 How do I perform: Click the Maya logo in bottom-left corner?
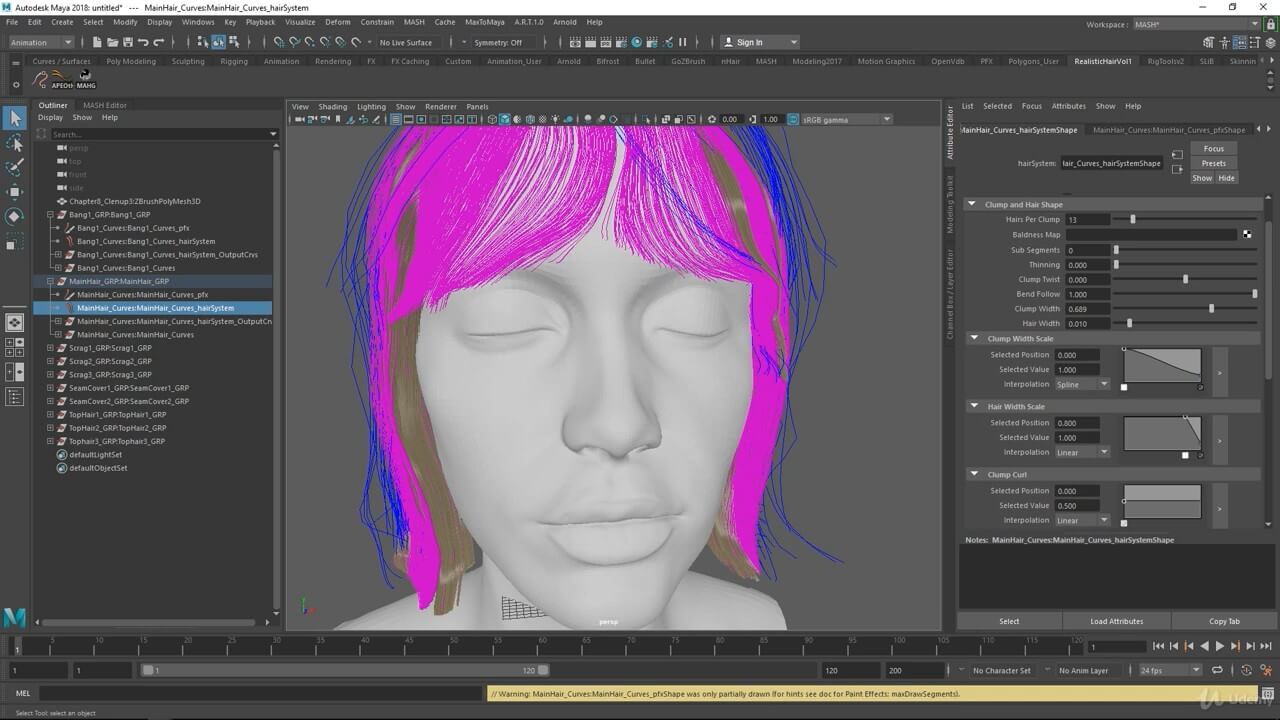point(14,617)
